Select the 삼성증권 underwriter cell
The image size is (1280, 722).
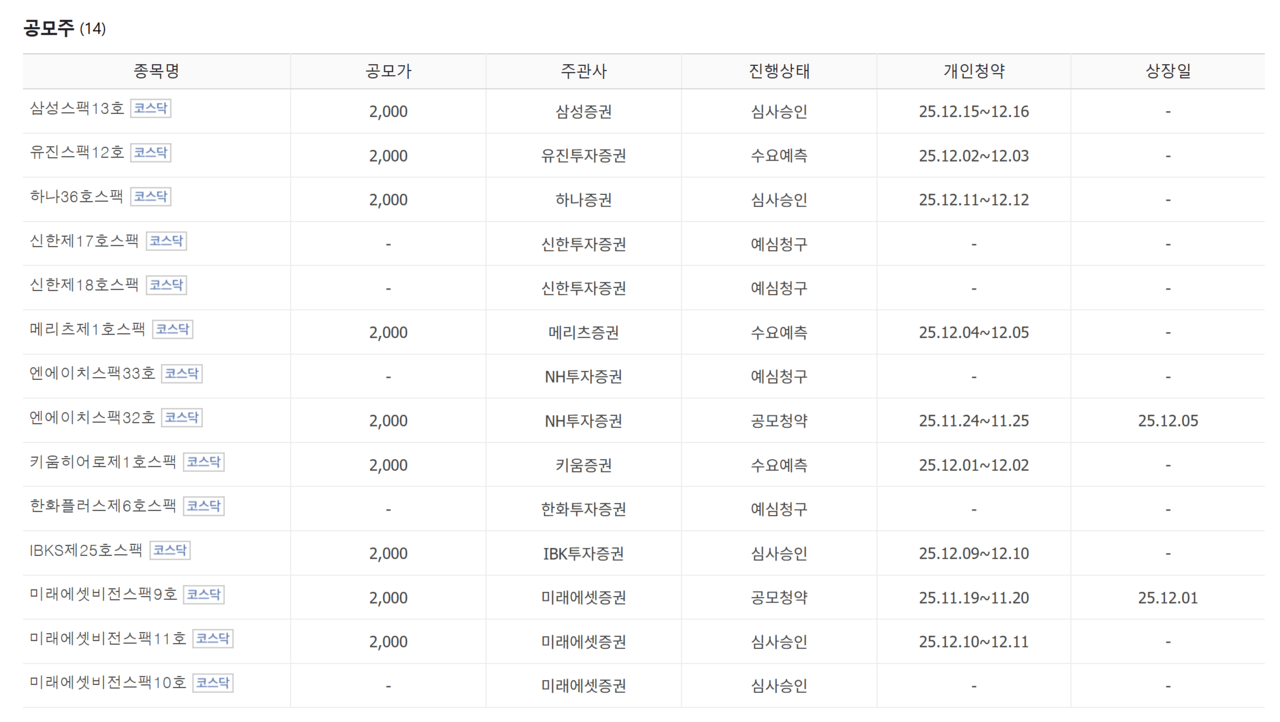584,111
